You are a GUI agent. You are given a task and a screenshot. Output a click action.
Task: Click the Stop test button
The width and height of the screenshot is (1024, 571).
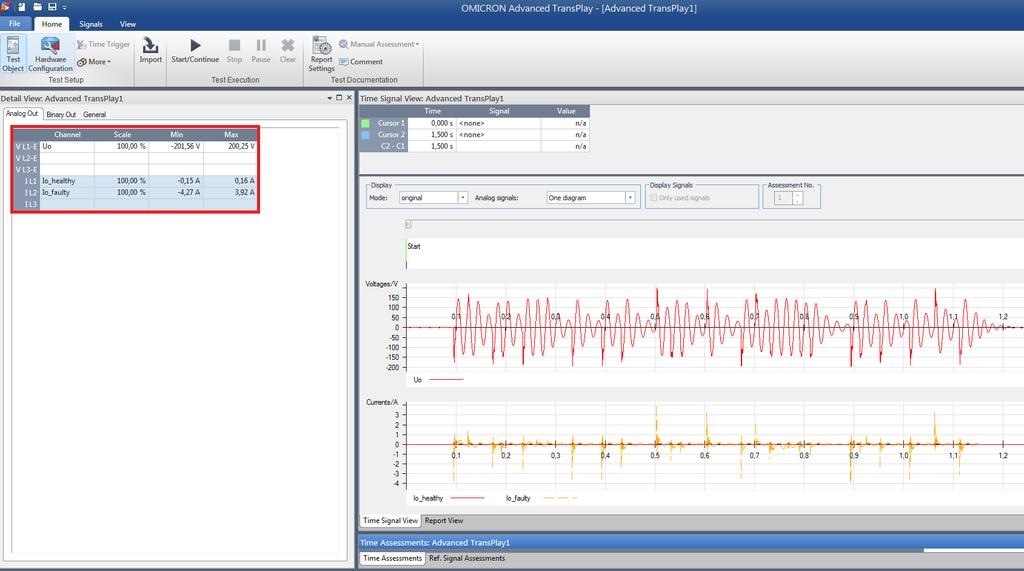(234, 50)
